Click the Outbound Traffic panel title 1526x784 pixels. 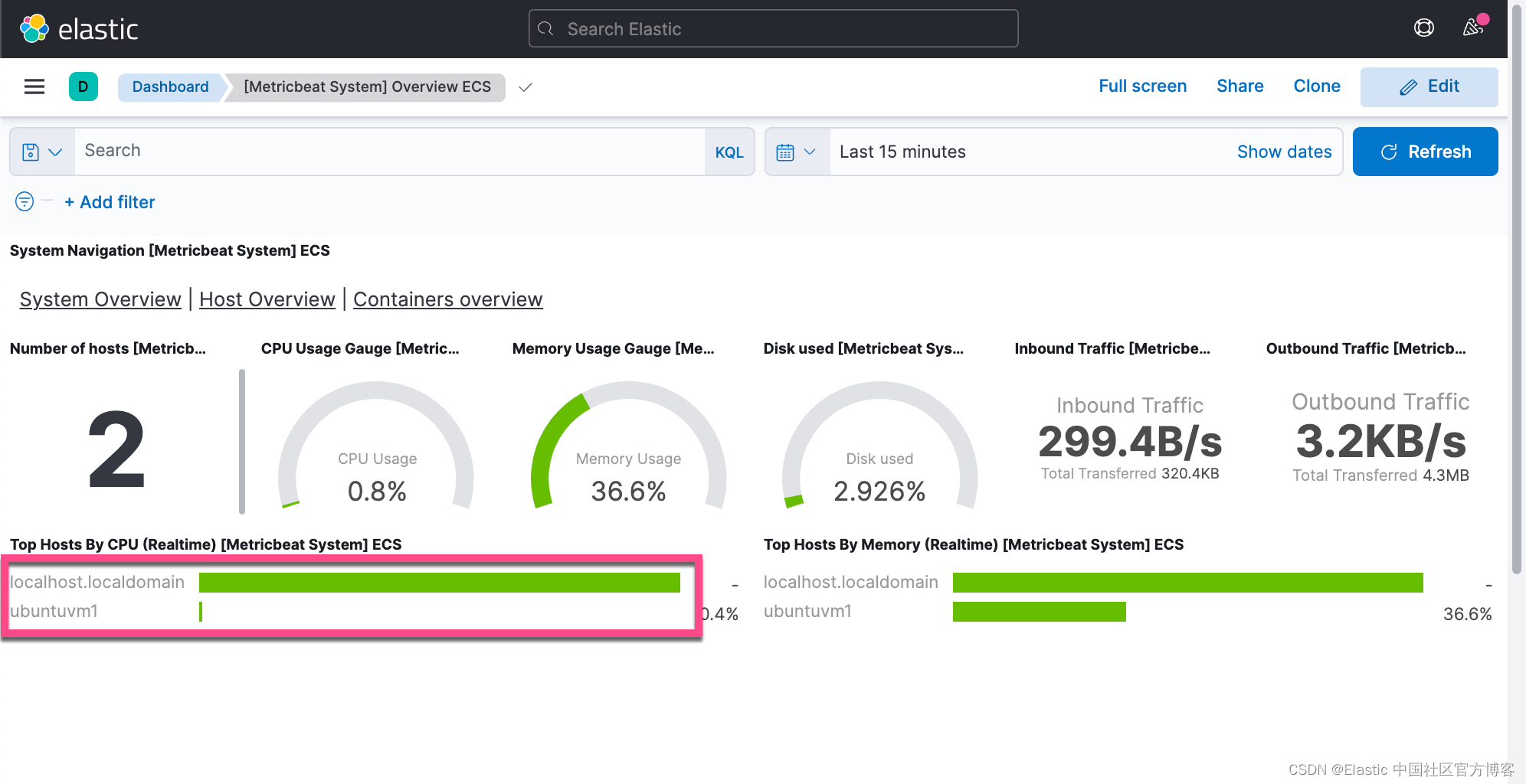1366,348
